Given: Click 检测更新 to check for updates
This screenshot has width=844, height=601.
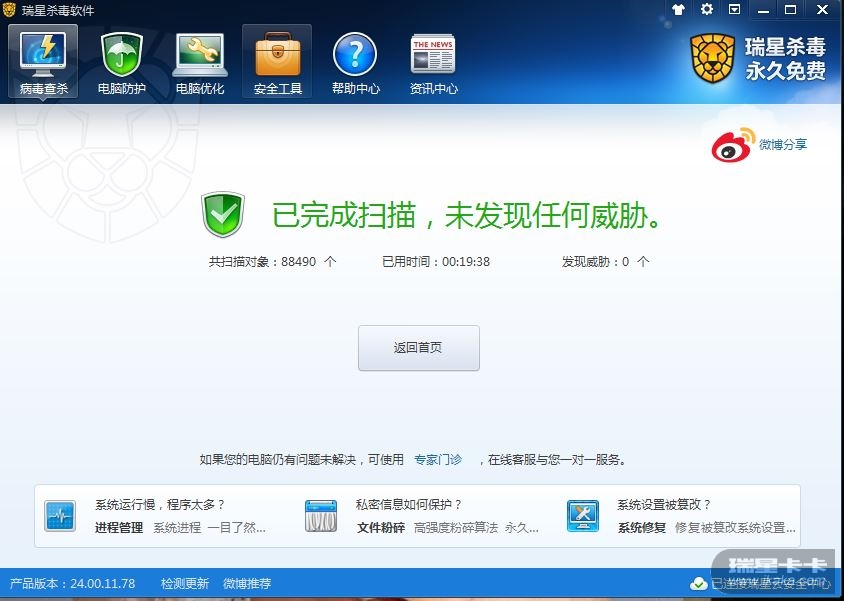Looking at the screenshot, I should 185,583.
